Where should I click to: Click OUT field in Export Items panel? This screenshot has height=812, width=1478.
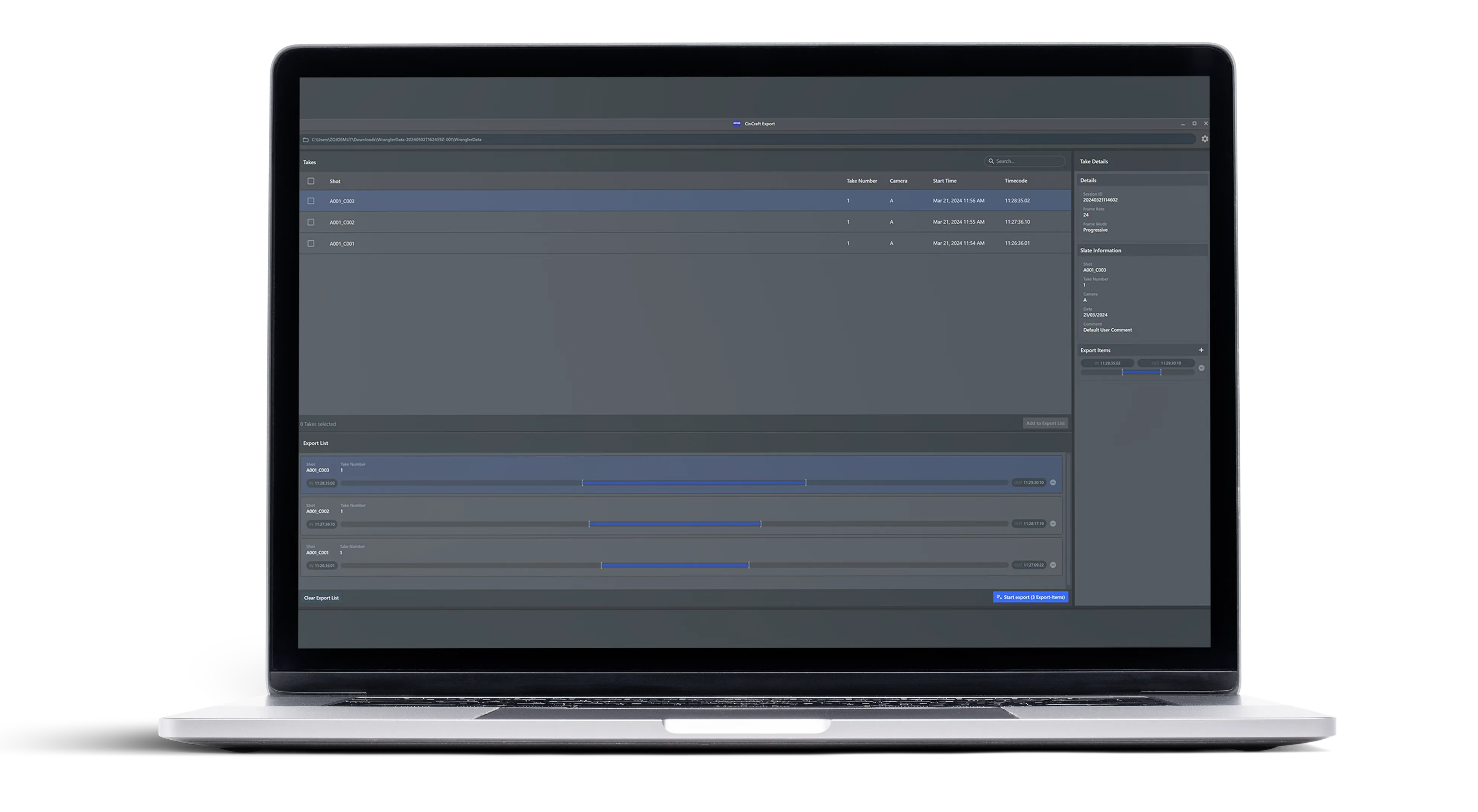1166,363
